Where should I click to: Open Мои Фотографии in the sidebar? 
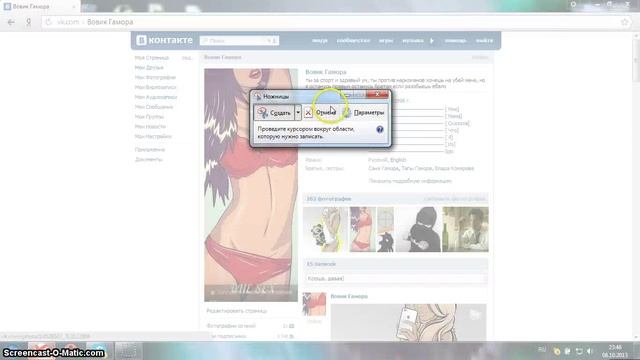click(x=155, y=78)
